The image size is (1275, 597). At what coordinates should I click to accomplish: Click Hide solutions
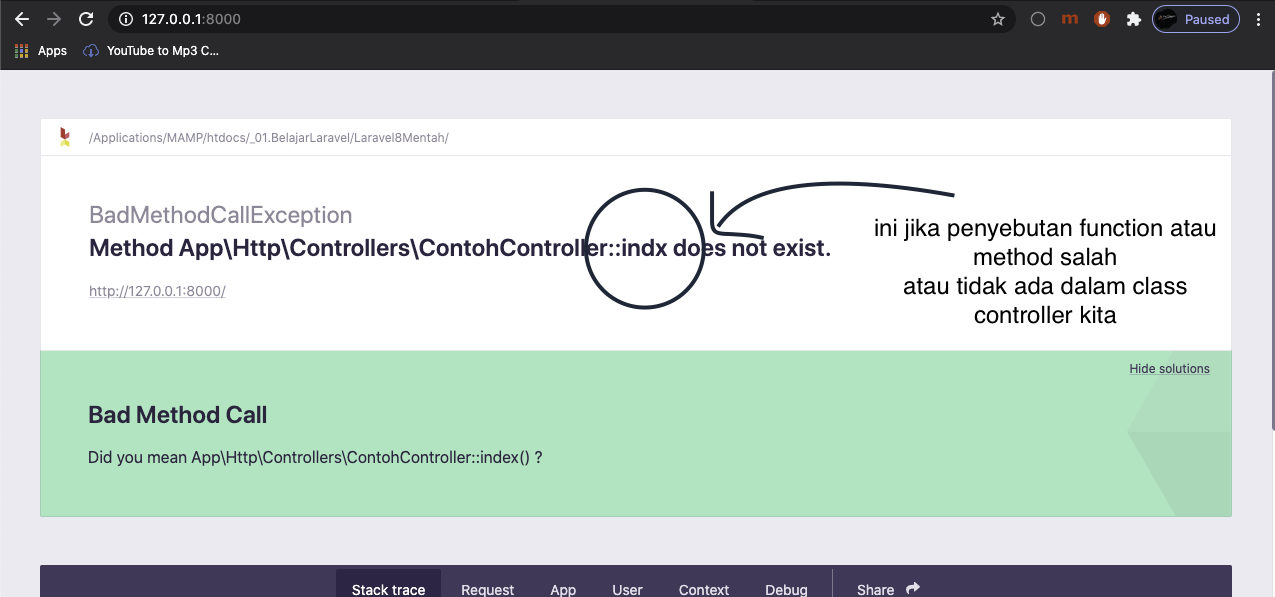[x=1169, y=369]
